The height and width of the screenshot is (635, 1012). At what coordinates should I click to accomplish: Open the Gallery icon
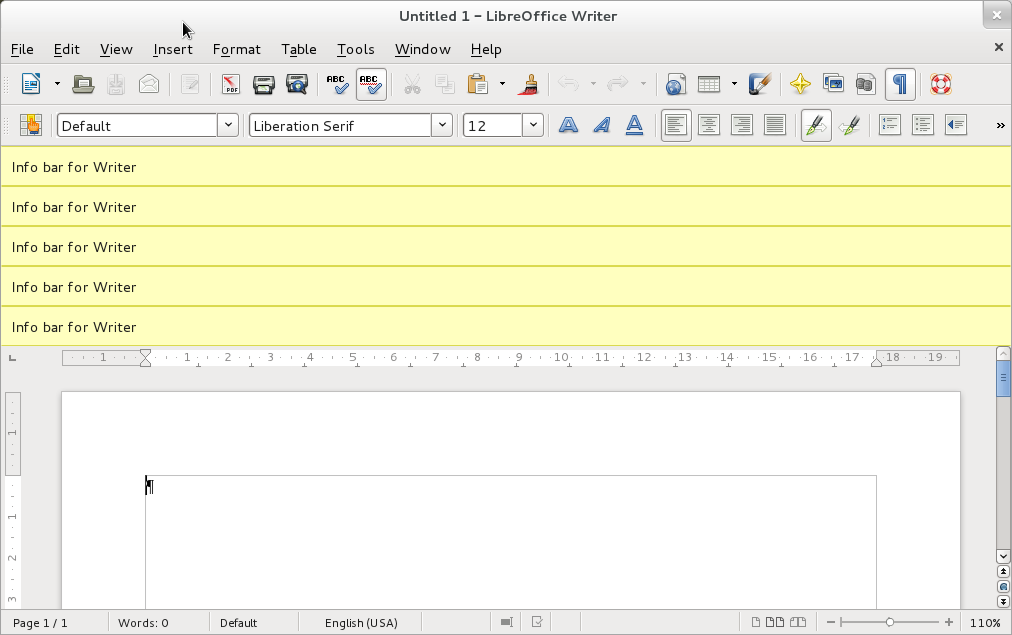click(x=833, y=84)
